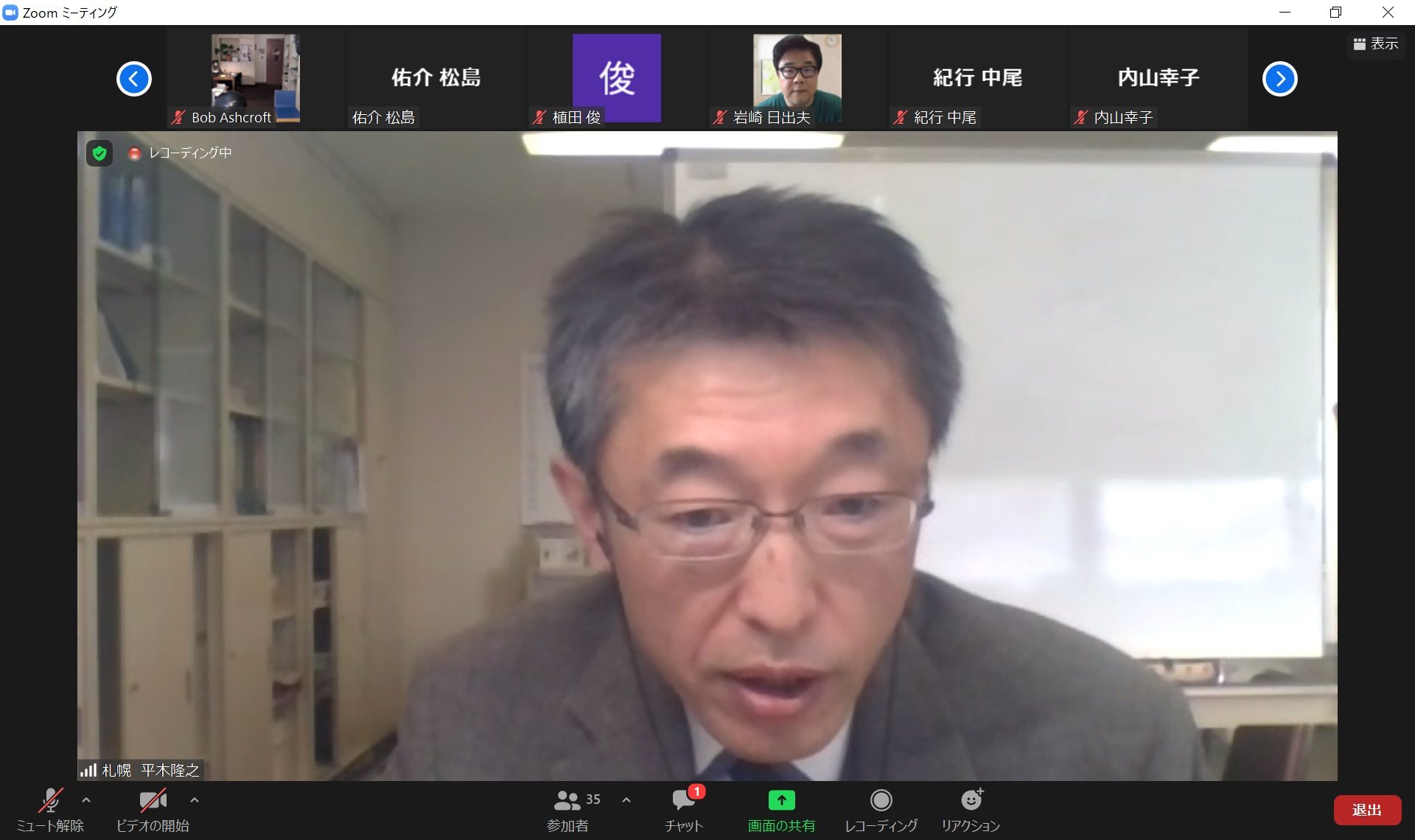Select 内山幸子 participant tile
Image resolution: width=1415 pixels, height=840 pixels.
[x=1158, y=79]
